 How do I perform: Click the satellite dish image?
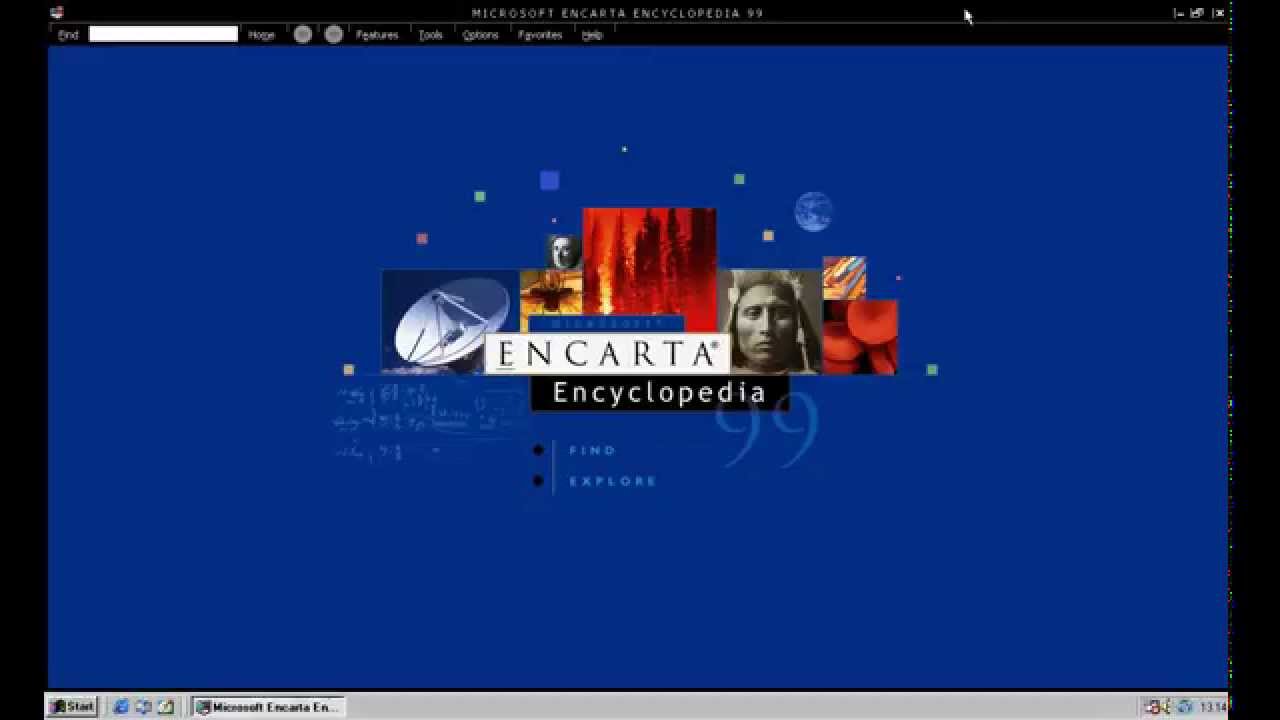(x=450, y=321)
